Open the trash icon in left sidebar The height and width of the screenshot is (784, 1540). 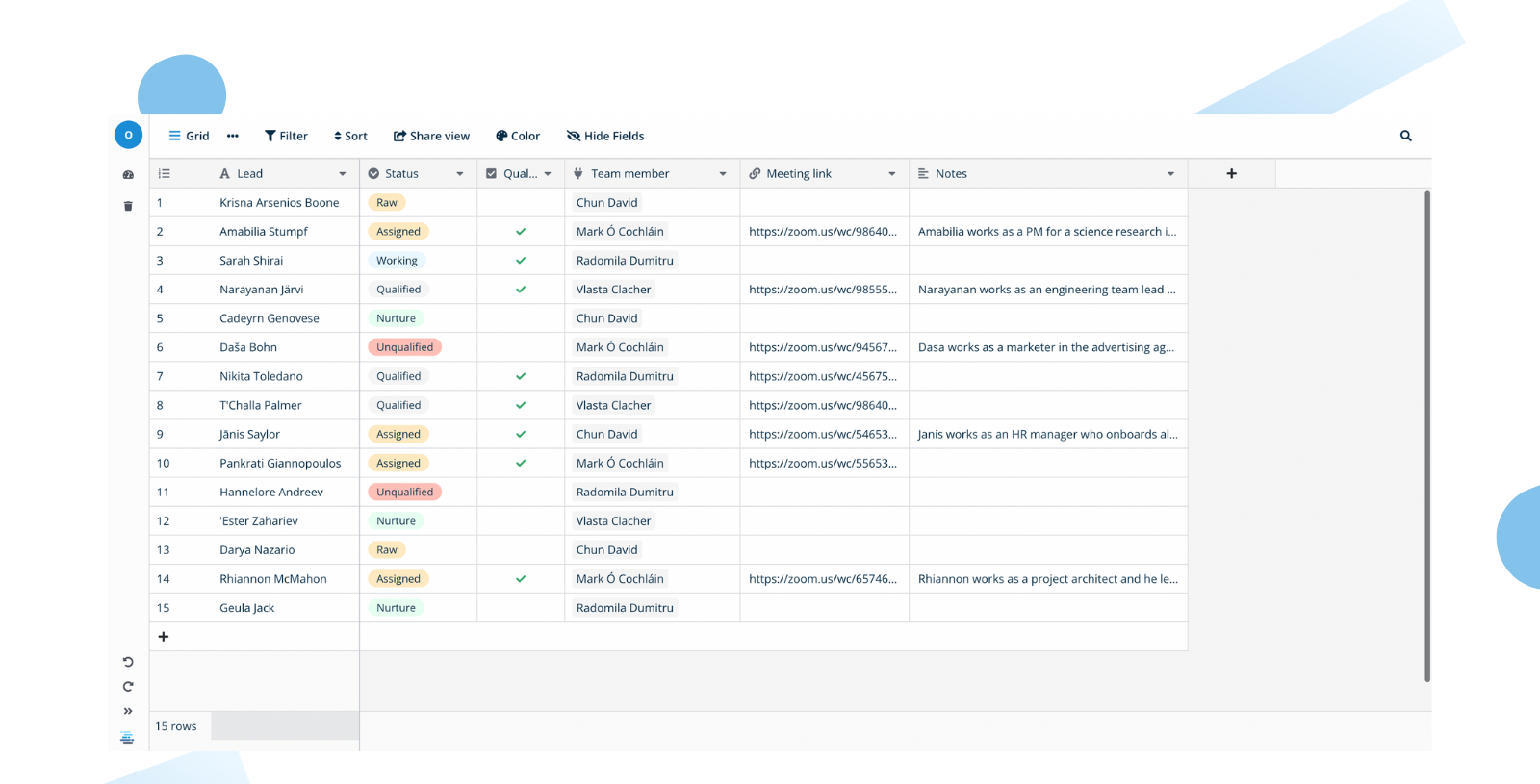pos(128,206)
